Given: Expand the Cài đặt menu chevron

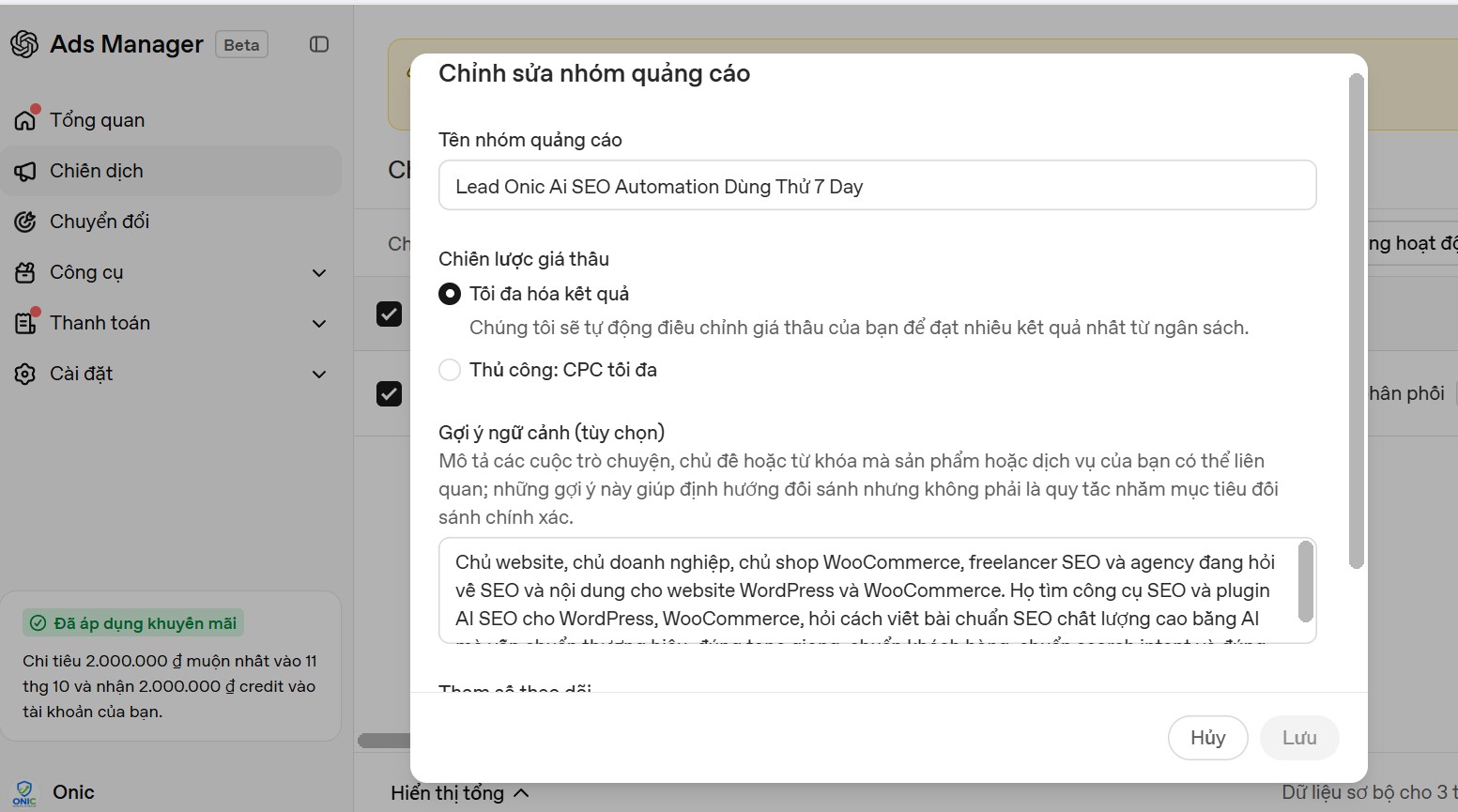Looking at the screenshot, I should [319, 375].
